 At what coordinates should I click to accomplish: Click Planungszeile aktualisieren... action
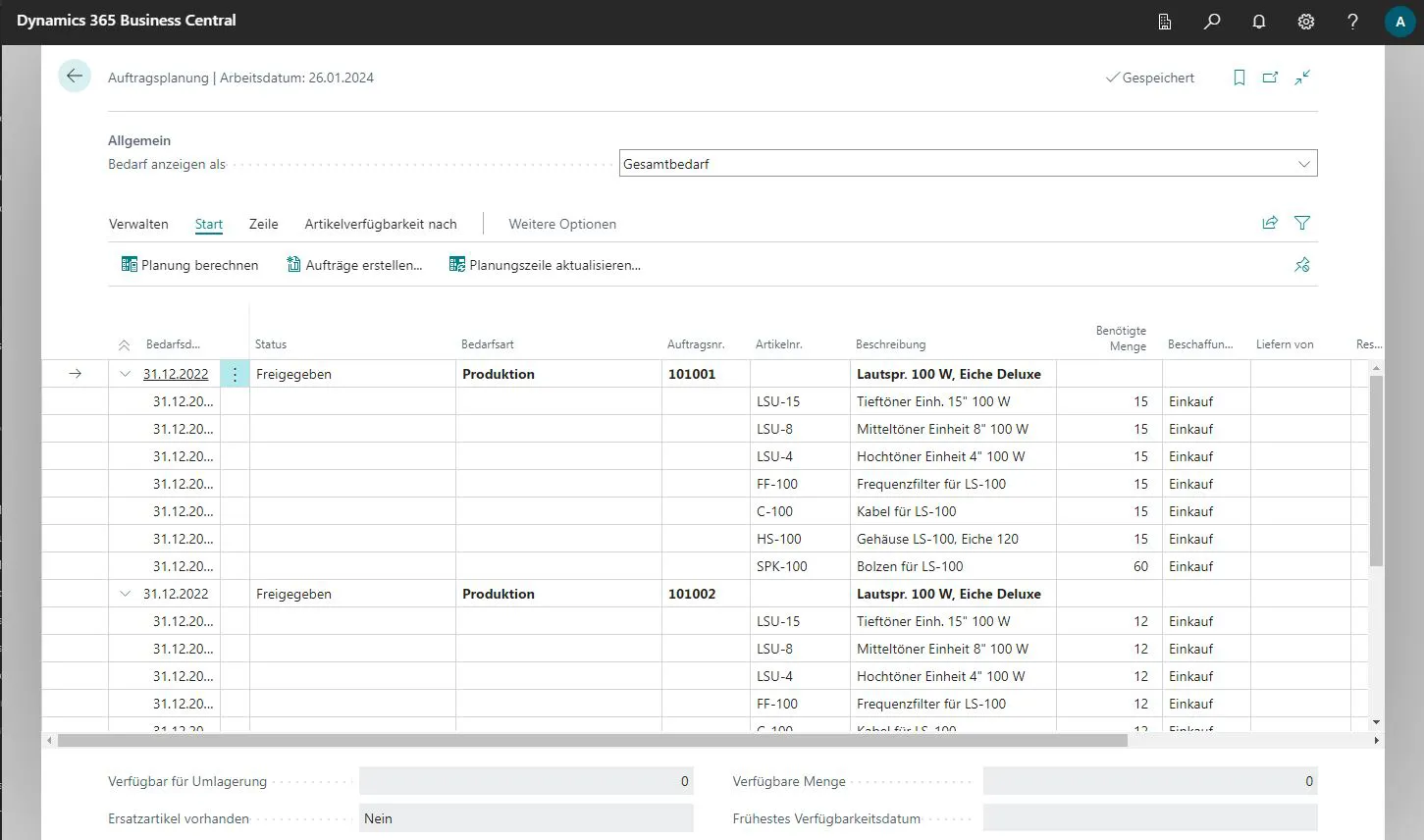tap(545, 265)
